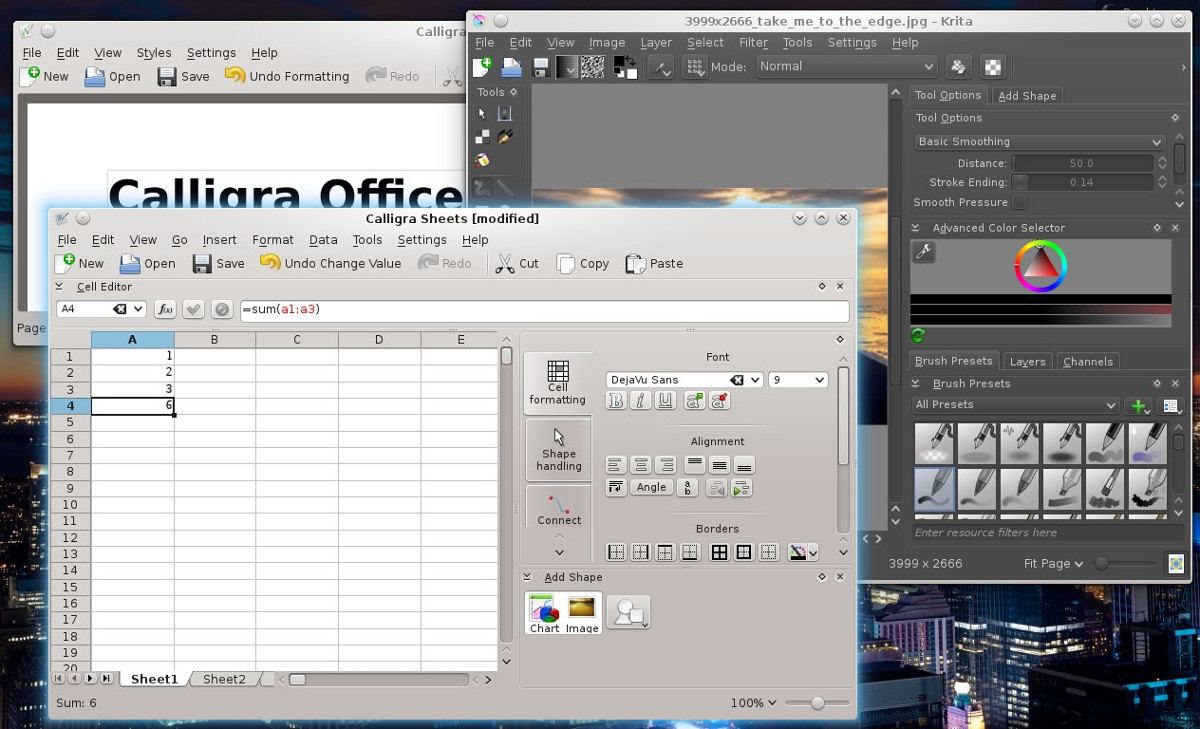The width and height of the screenshot is (1200, 729).
Task: Click Copy icon in Sheets toolbar
Action: tap(566, 264)
